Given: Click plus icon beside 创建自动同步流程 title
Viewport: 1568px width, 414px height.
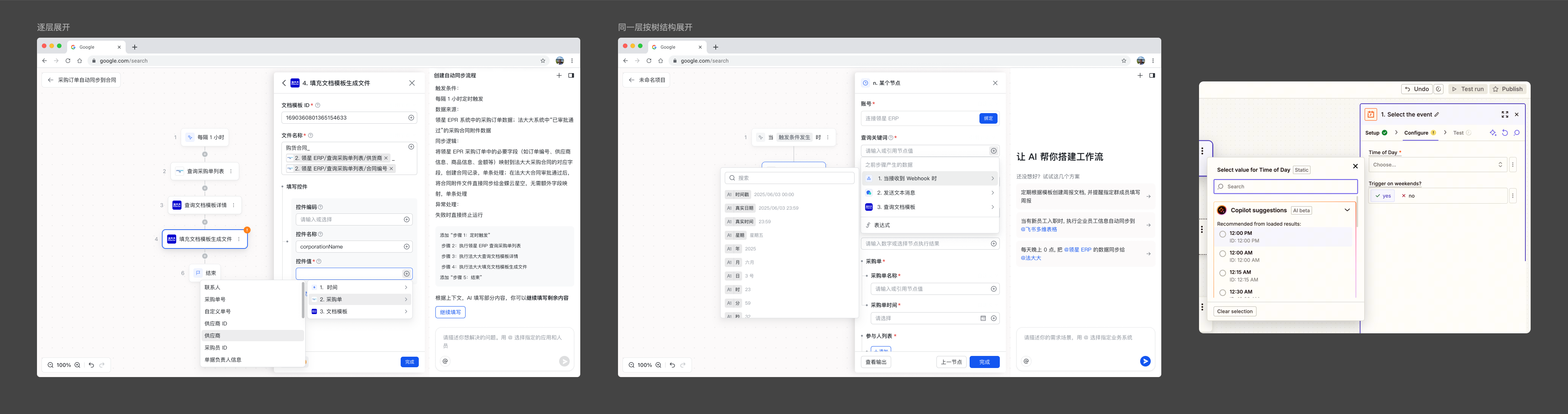Looking at the screenshot, I should tap(559, 76).
